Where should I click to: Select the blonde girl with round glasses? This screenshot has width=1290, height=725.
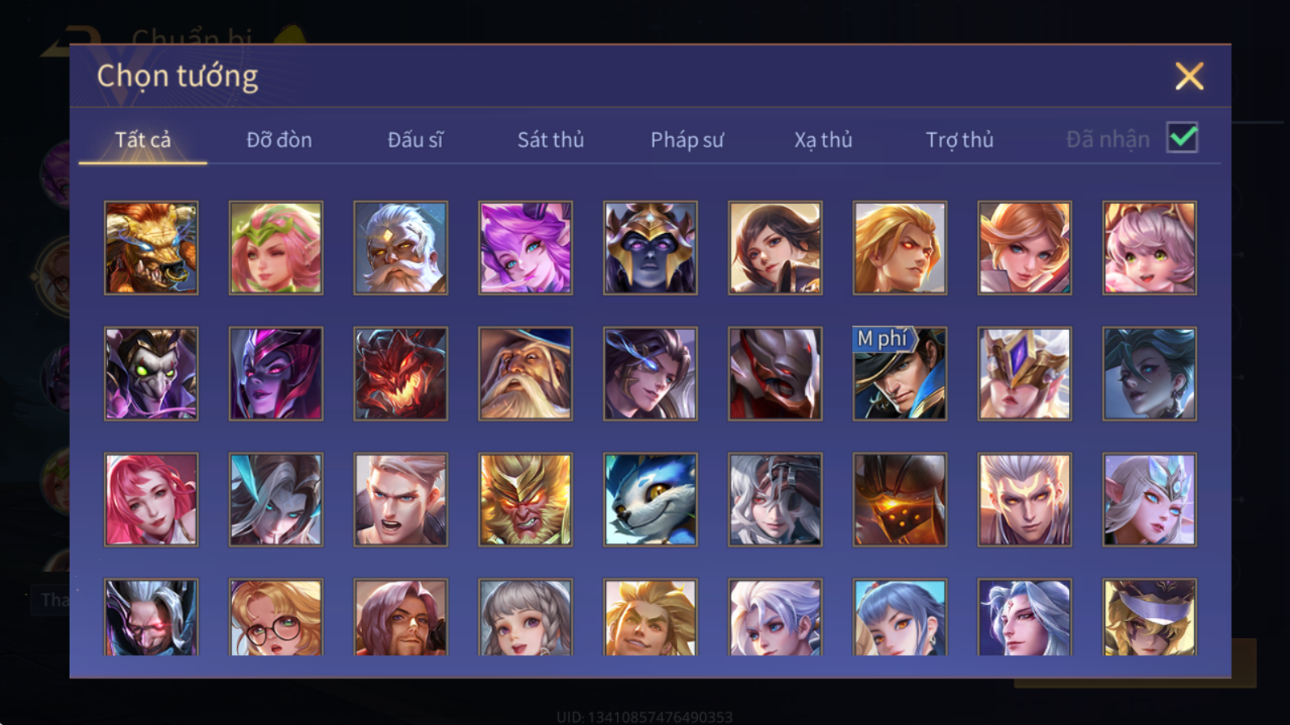pyautogui.click(x=276, y=618)
